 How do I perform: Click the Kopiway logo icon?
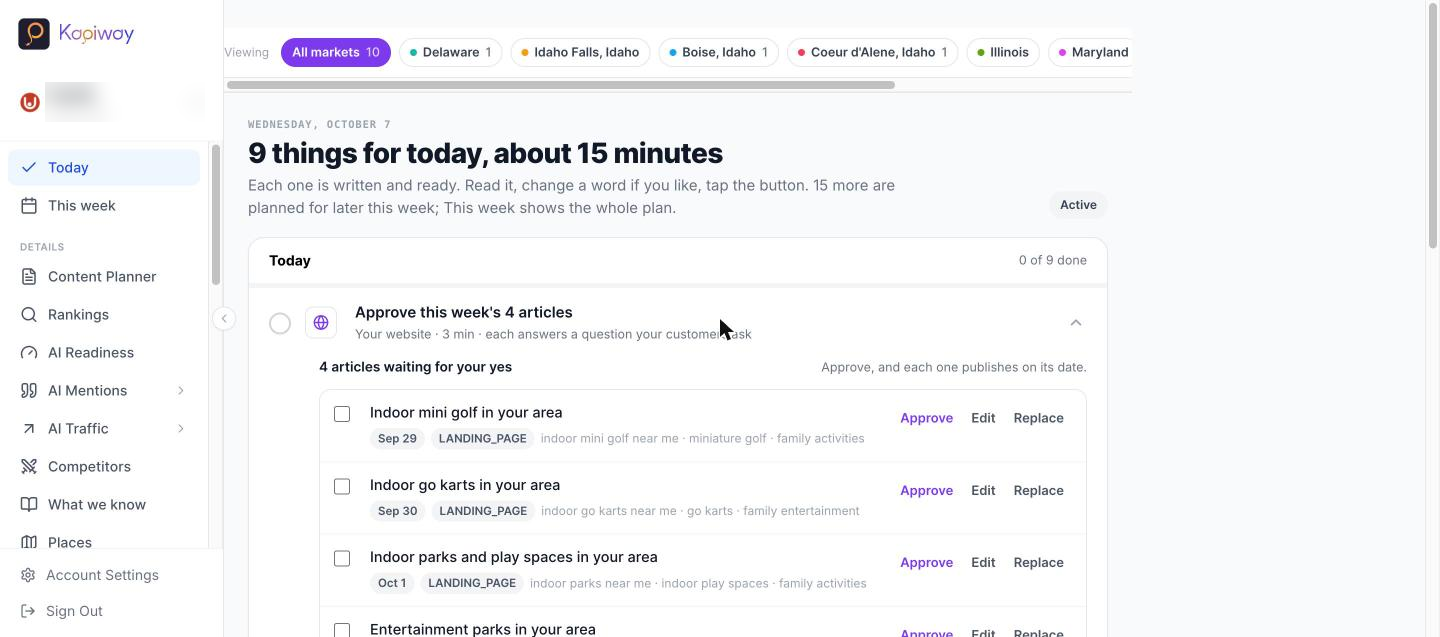tap(34, 33)
